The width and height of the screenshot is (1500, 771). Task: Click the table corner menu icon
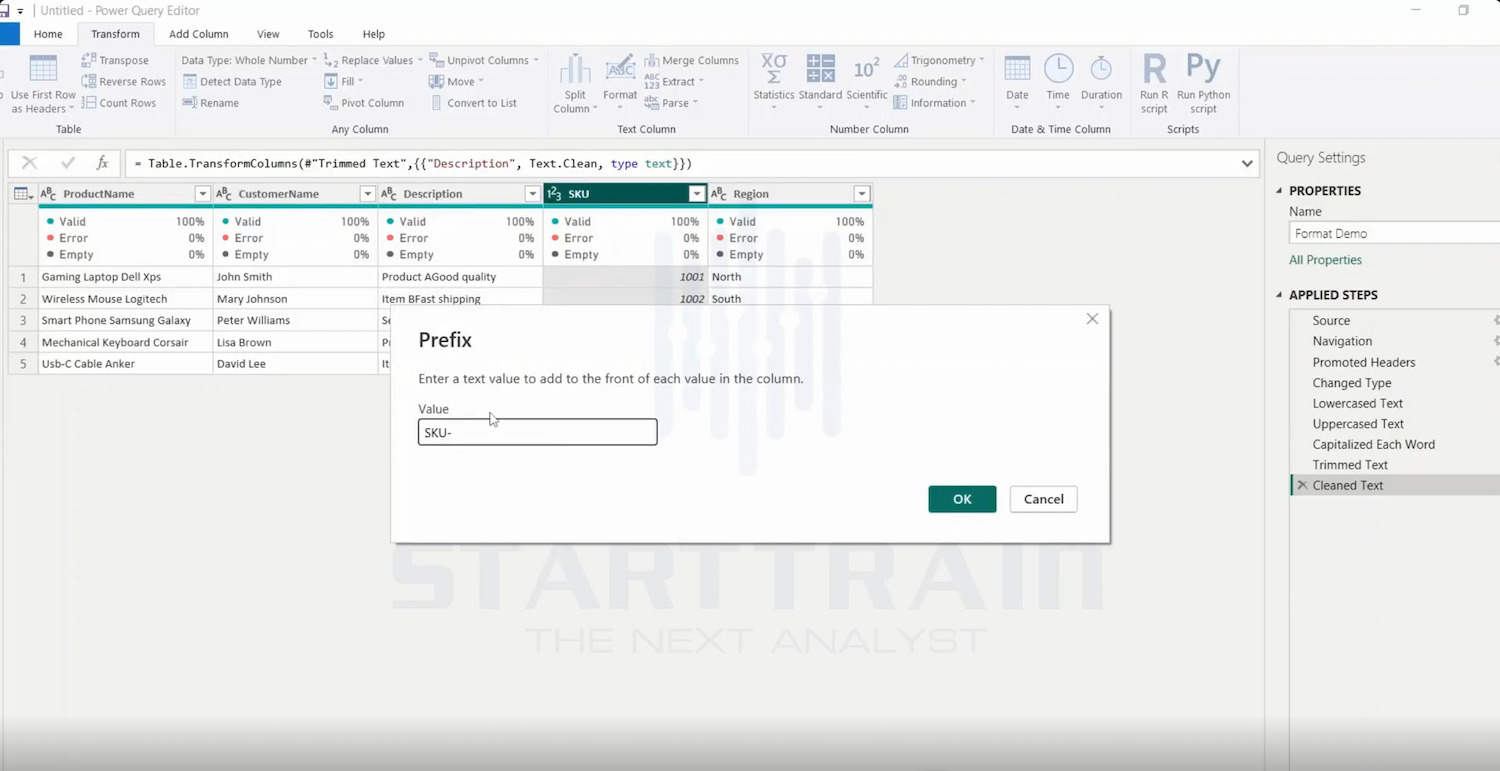[x=22, y=194]
